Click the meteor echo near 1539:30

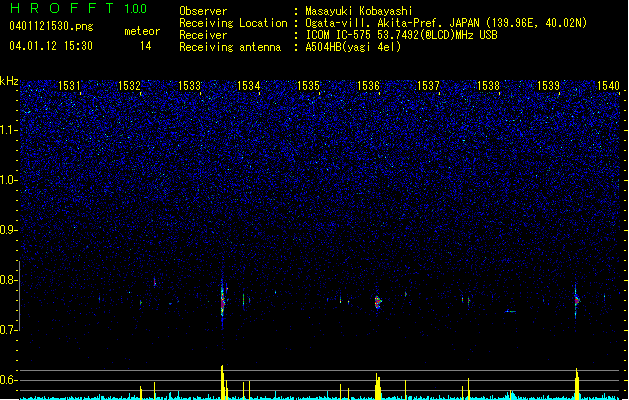(576, 300)
